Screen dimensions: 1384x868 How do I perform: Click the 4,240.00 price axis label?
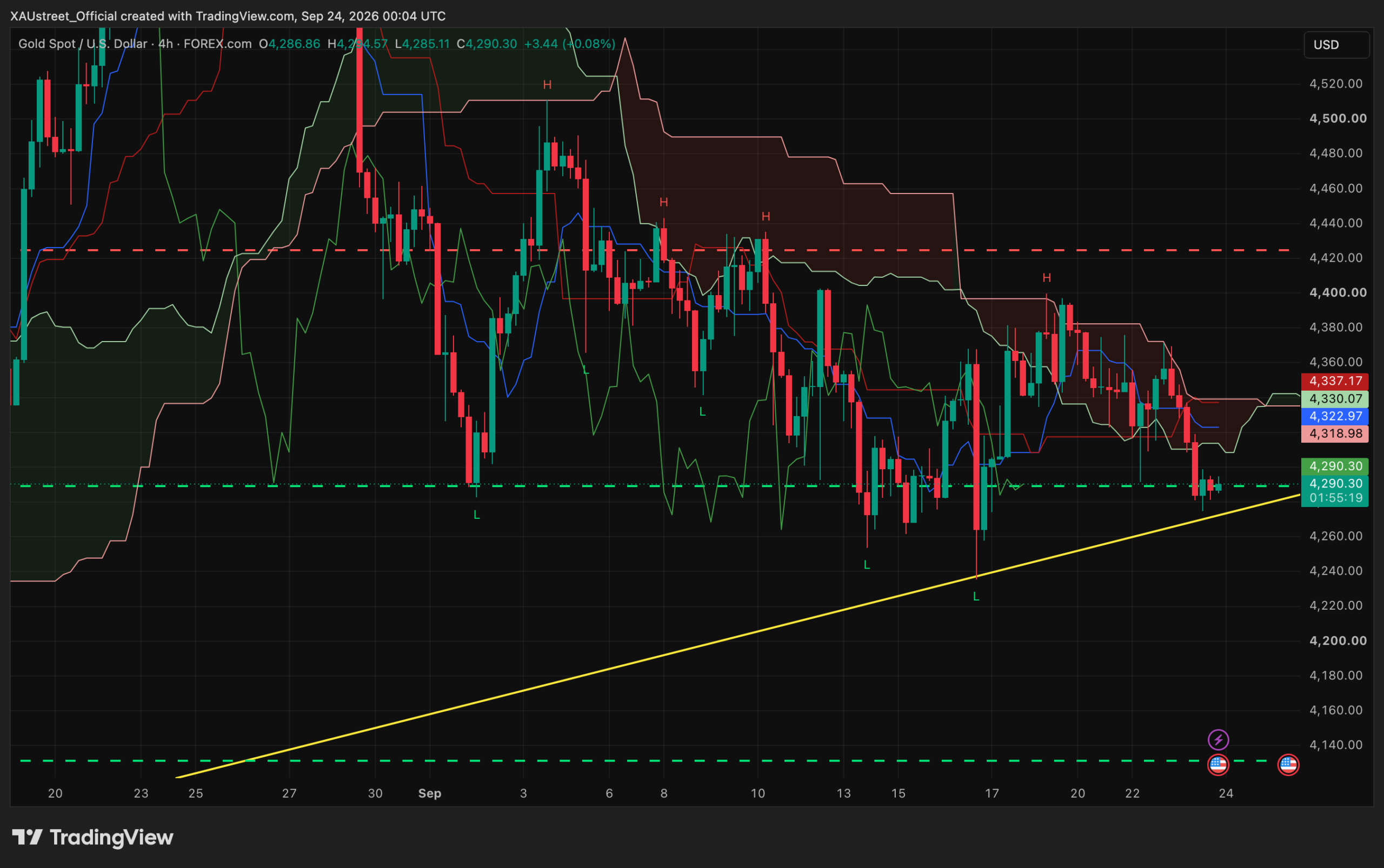click(1336, 571)
